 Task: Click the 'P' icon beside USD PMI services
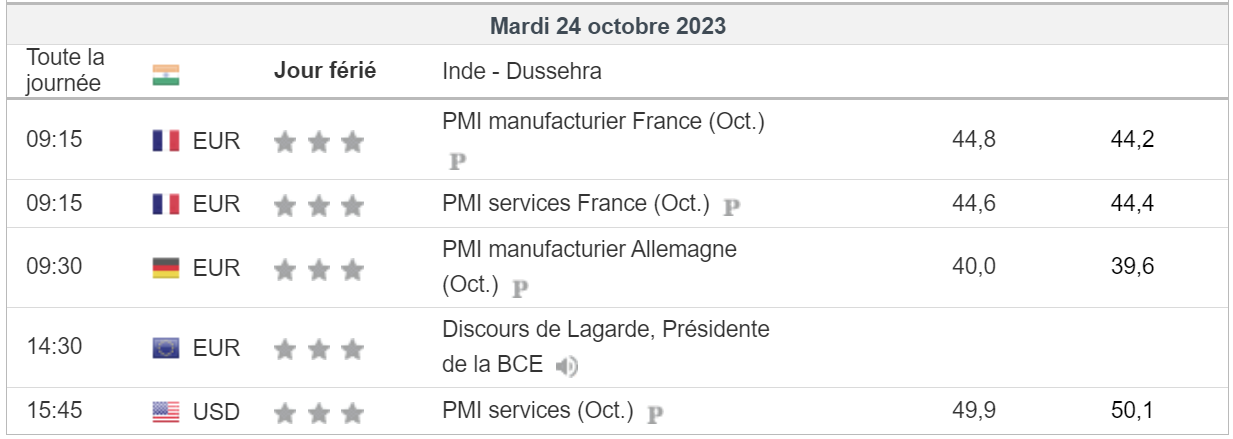656,412
